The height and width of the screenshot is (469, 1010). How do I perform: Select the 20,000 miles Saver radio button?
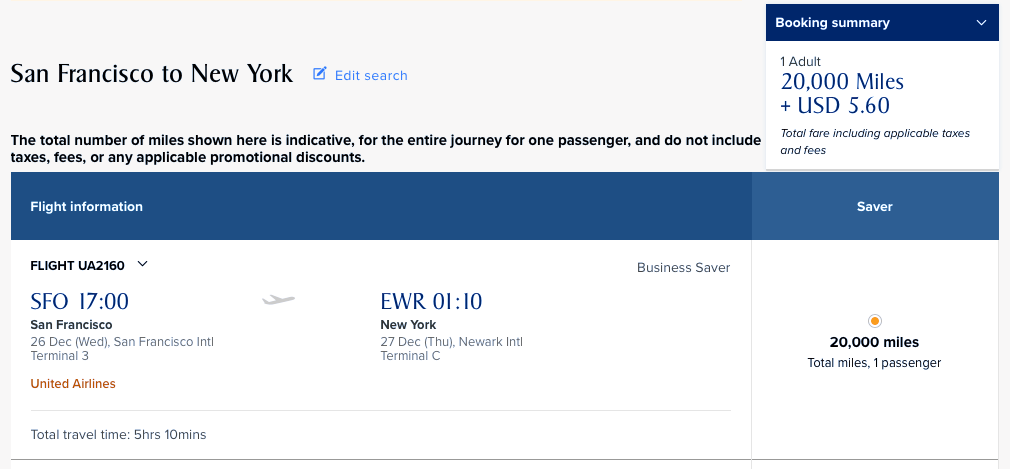click(x=875, y=321)
